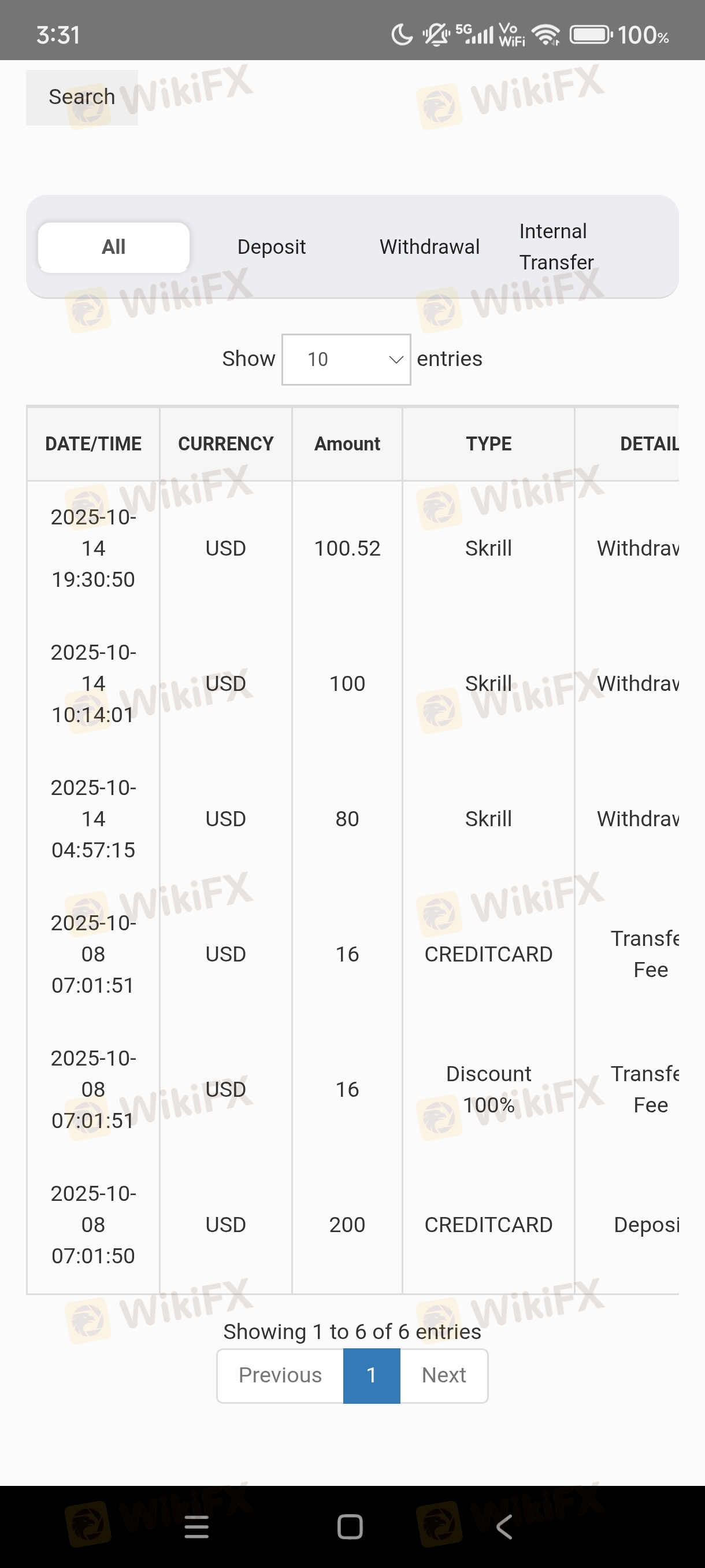
Task: Go to the Previous page
Action: (x=280, y=1375)
